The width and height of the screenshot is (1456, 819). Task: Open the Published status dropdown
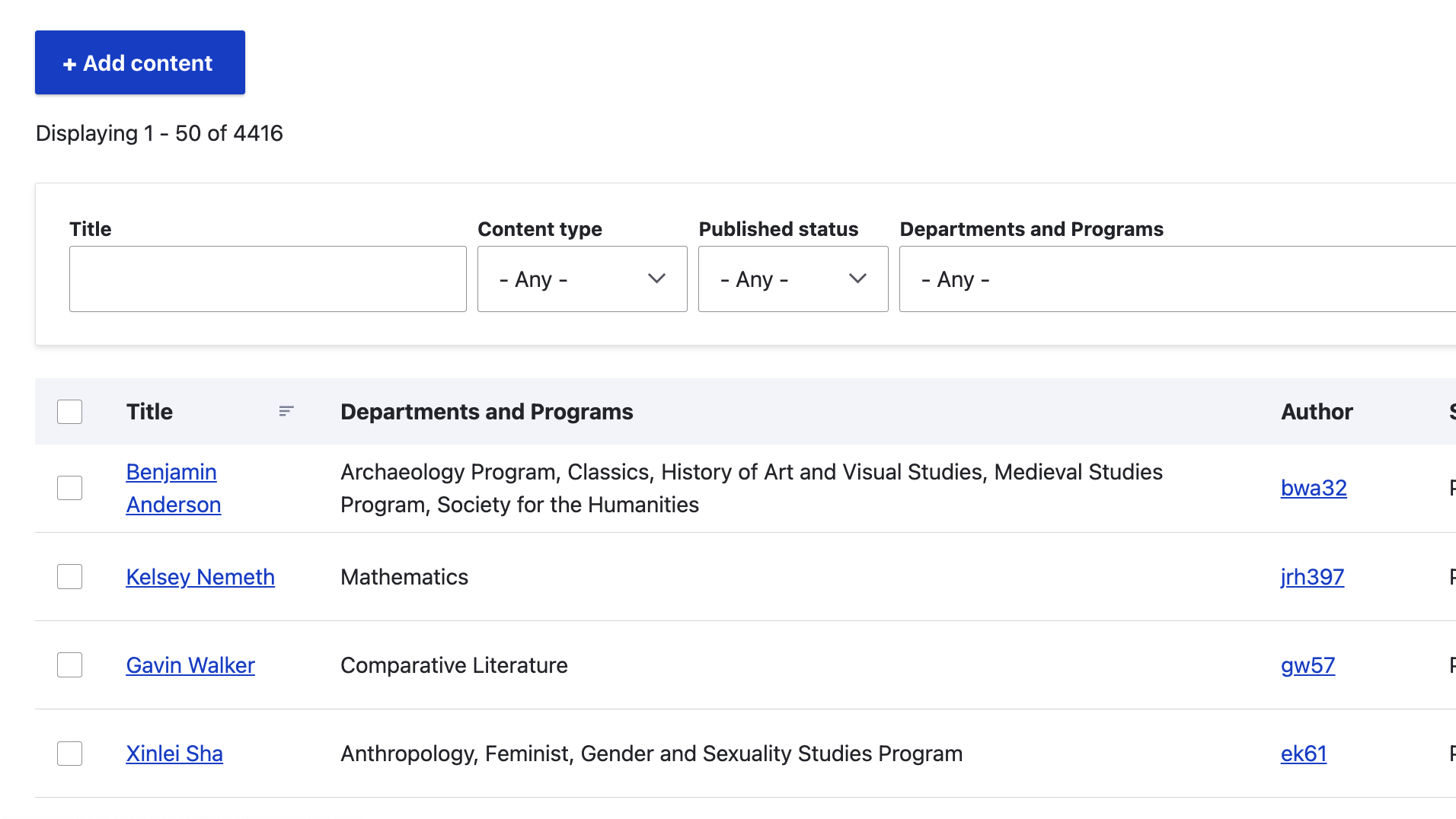pyautogui.click(x=793, y=279)
